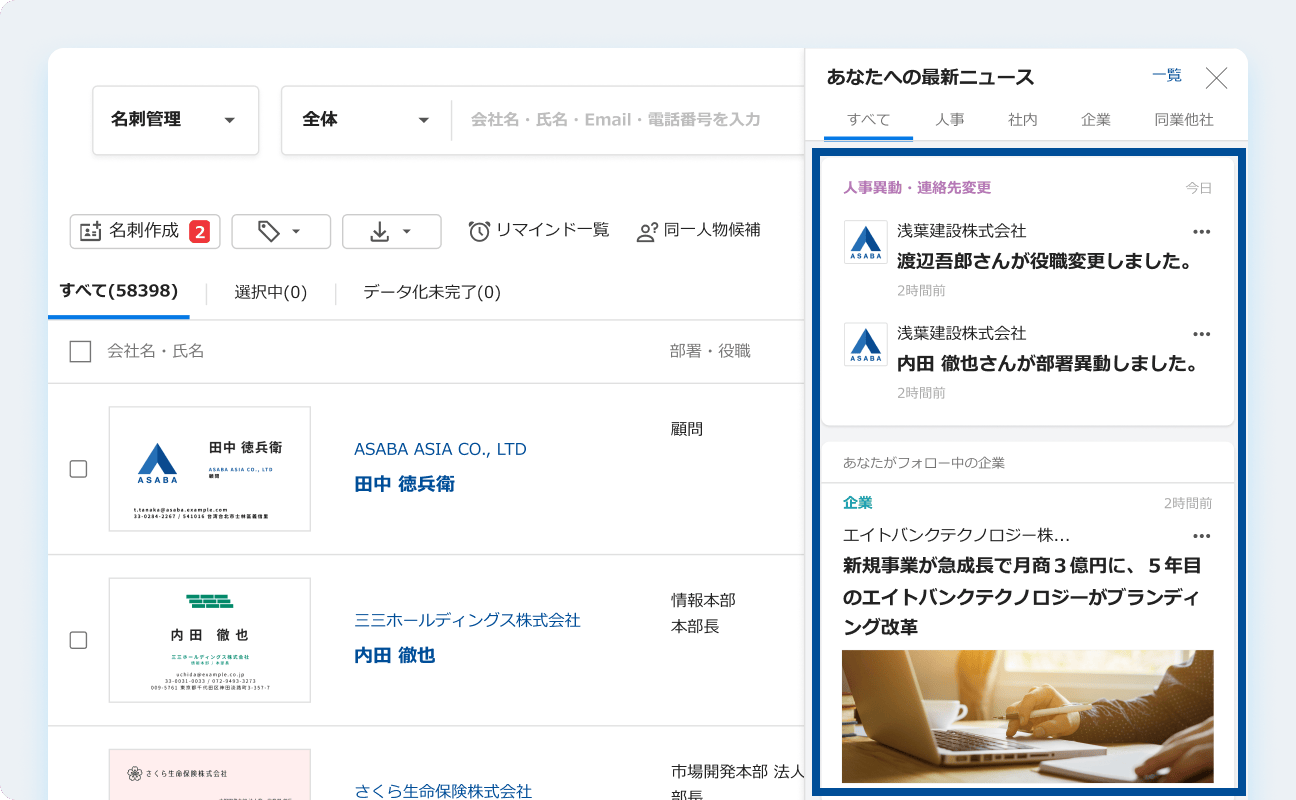Open more options for 渡辺吾郎 news item

(x=1202, y=232)
